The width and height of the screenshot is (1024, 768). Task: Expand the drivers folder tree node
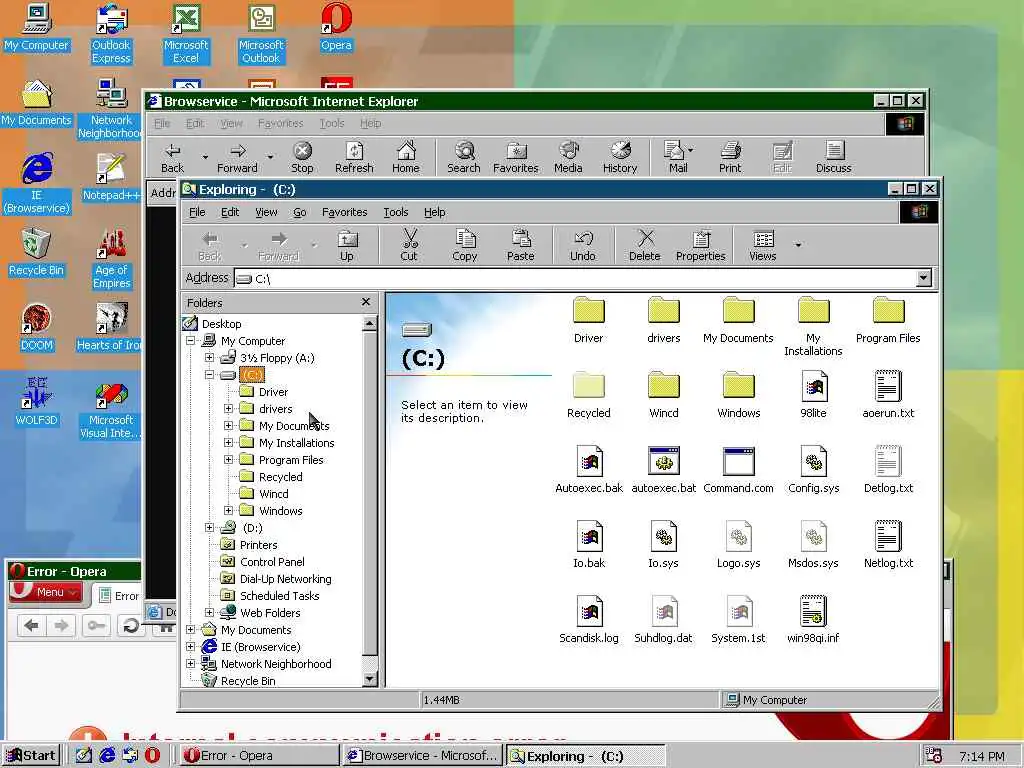point(228,409)
